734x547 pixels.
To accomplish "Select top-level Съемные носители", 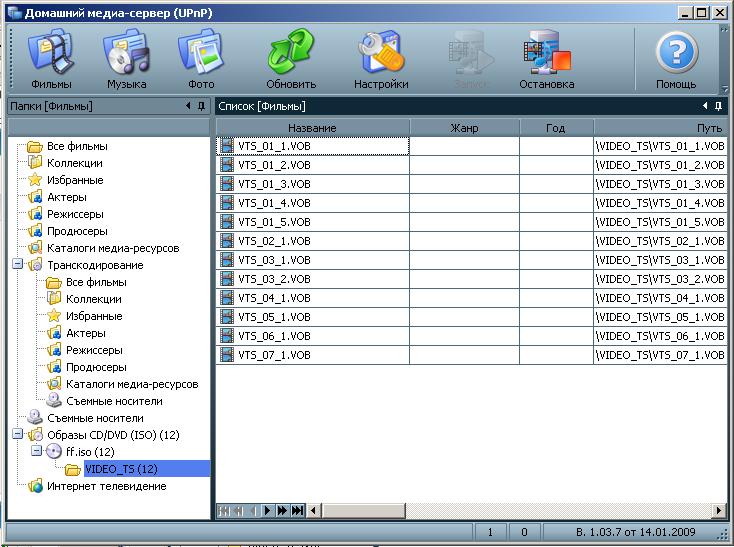I will [95, 418].
